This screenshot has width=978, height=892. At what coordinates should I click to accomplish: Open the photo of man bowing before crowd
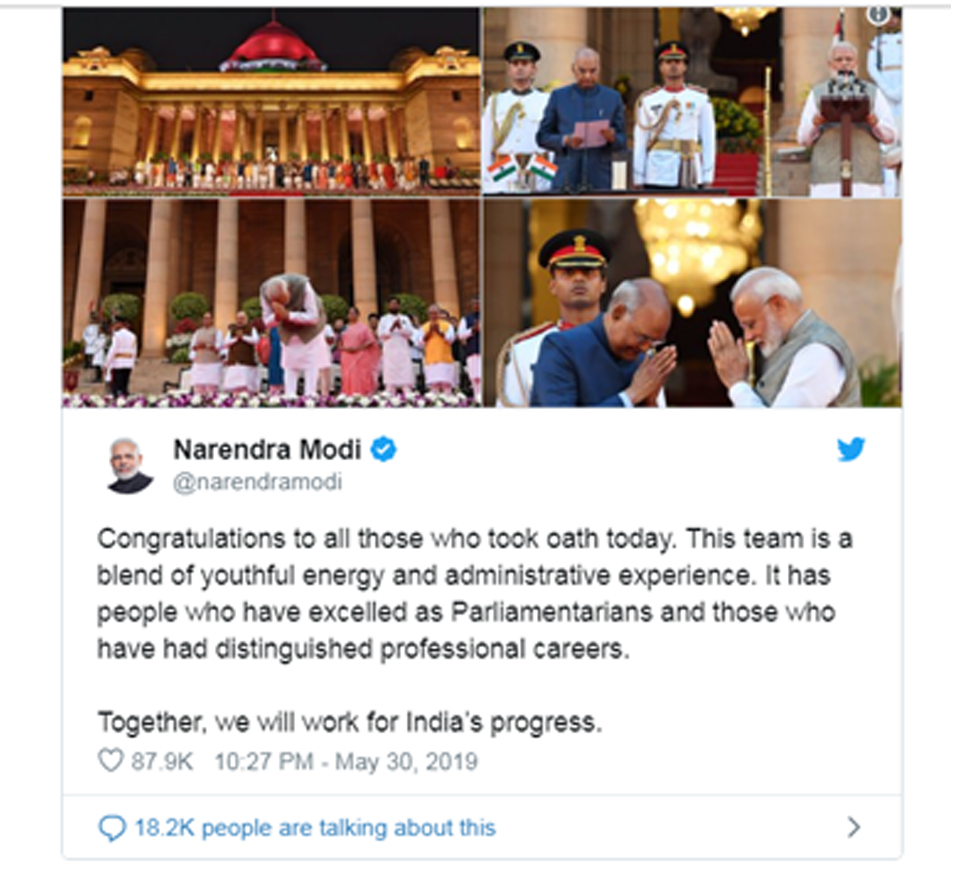pyautogui.click(x=271, y=303)
